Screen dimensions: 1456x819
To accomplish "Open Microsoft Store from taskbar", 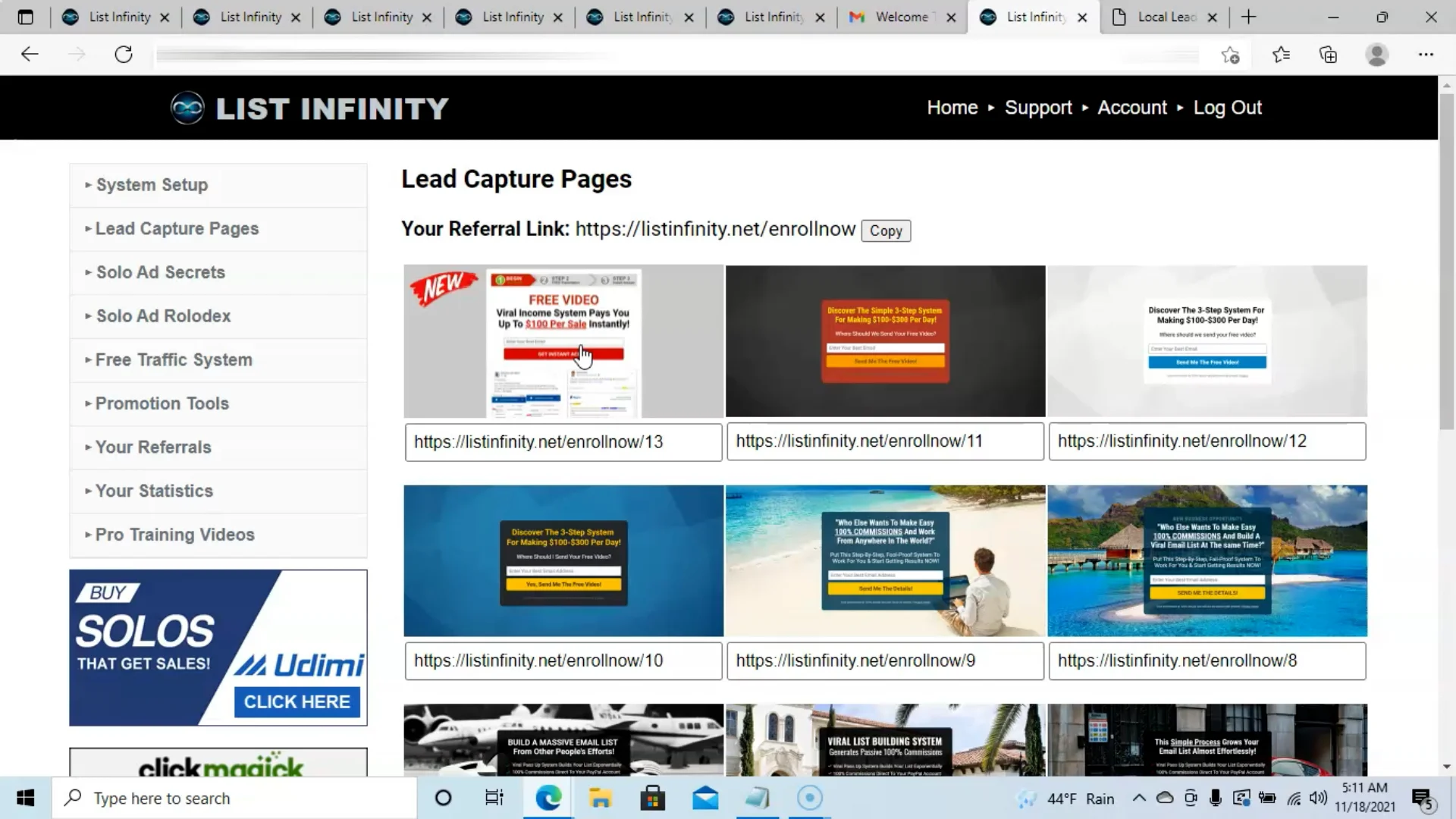I will pyautogui.click(x=652, y=798).
